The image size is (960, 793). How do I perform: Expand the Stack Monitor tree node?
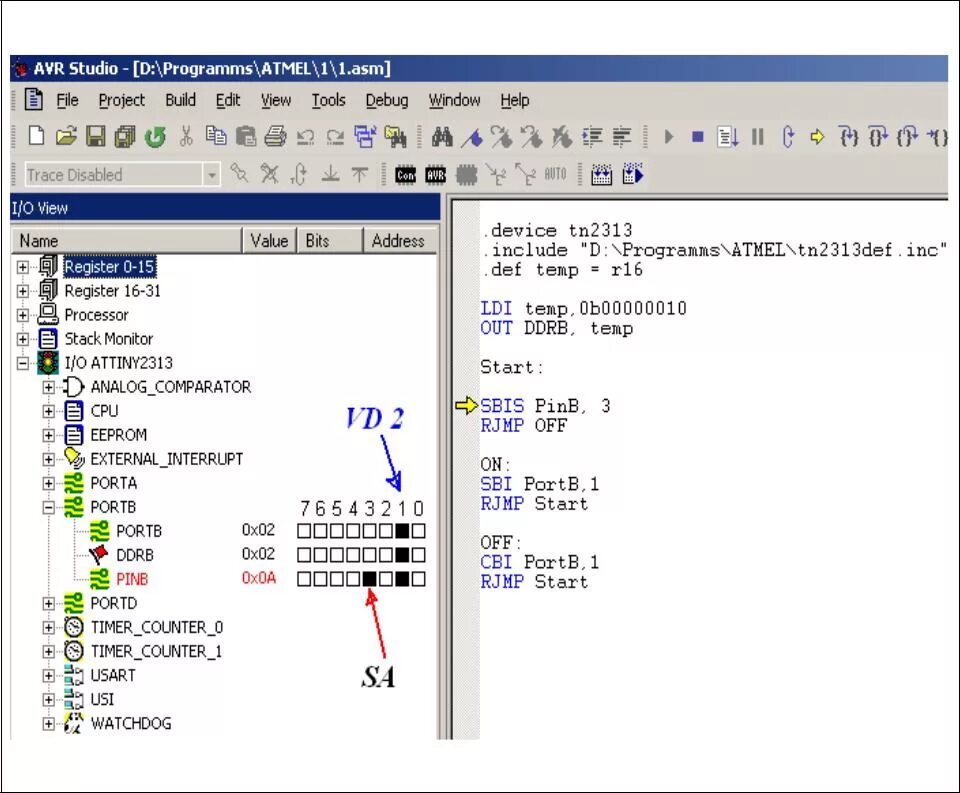(23, 339)
